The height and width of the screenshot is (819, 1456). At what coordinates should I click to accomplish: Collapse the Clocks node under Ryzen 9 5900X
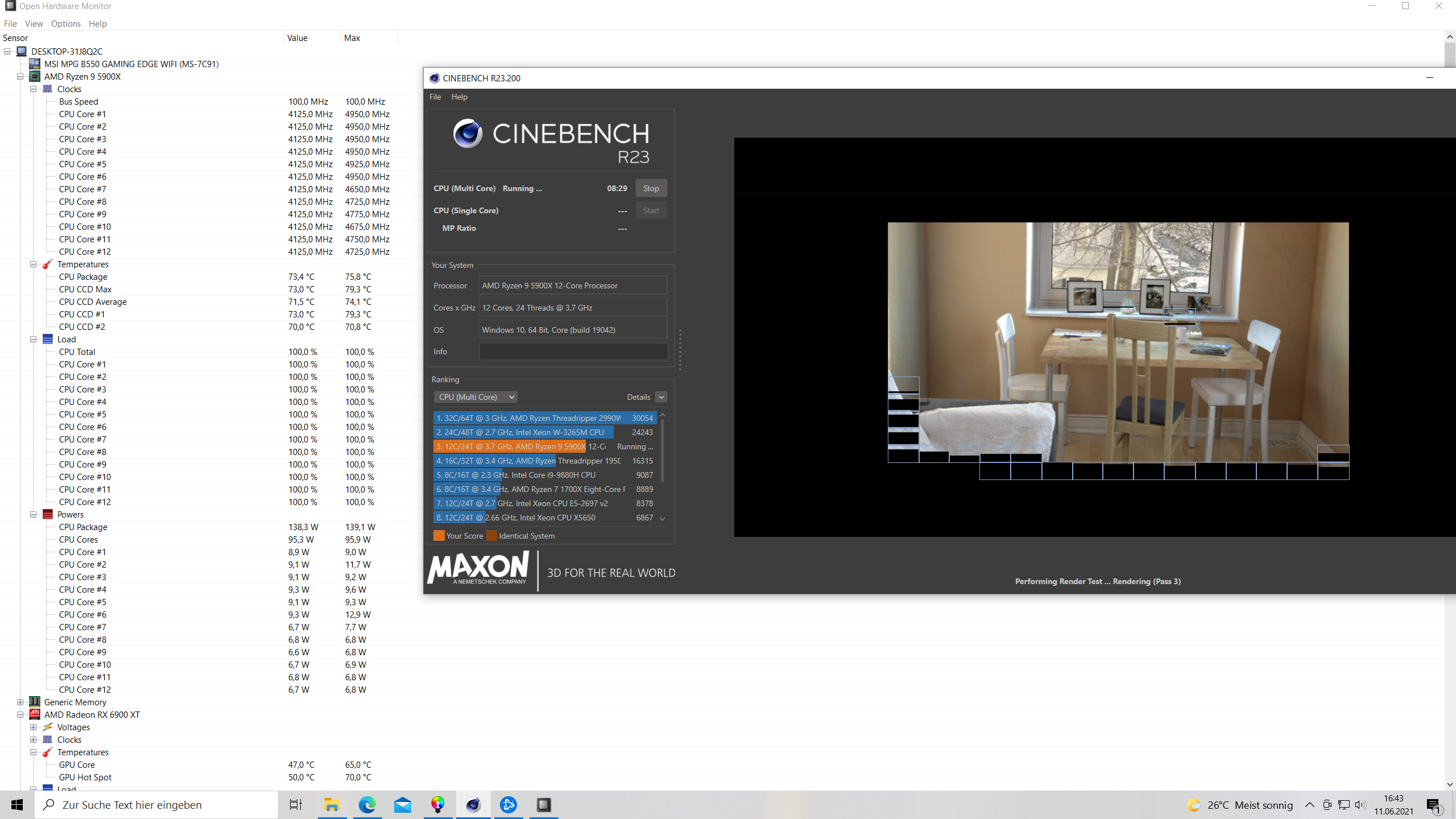pyautogui.click(x=34, y=89)
